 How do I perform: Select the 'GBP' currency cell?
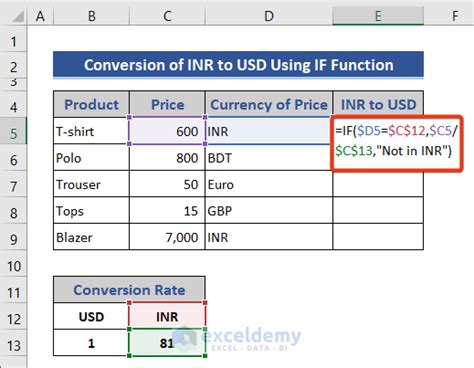click(269, 210)
